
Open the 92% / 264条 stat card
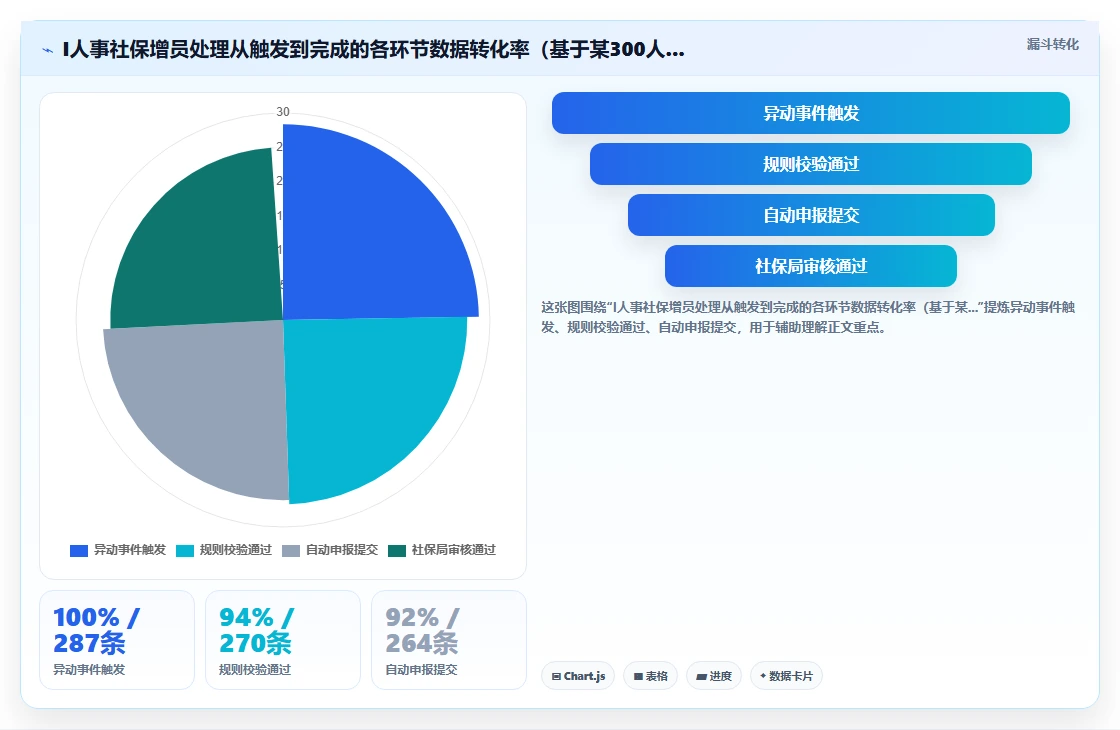[x=449, y=640]
